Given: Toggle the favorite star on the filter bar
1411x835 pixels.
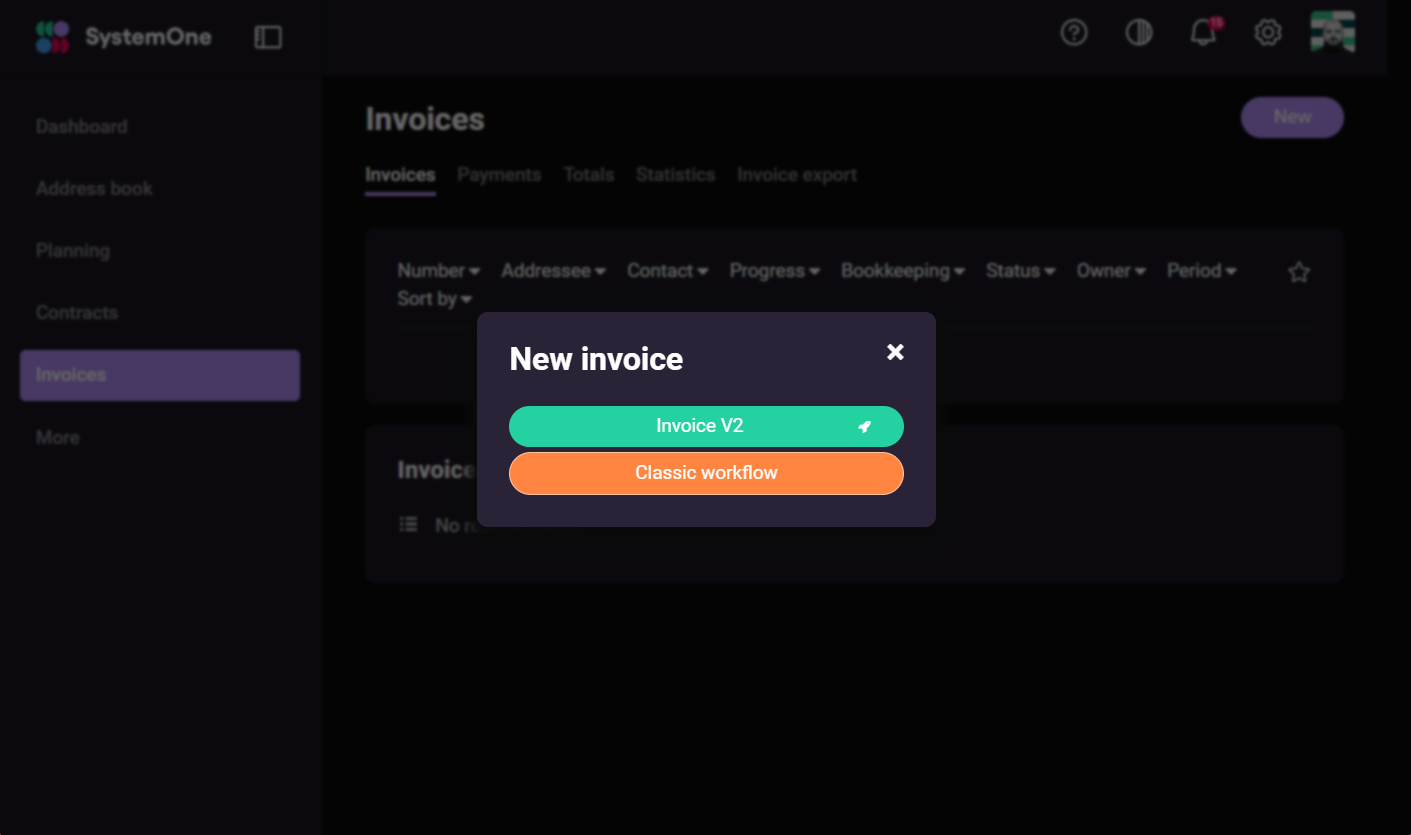Looking at the screenshot, I should (x=1298, y=271).
